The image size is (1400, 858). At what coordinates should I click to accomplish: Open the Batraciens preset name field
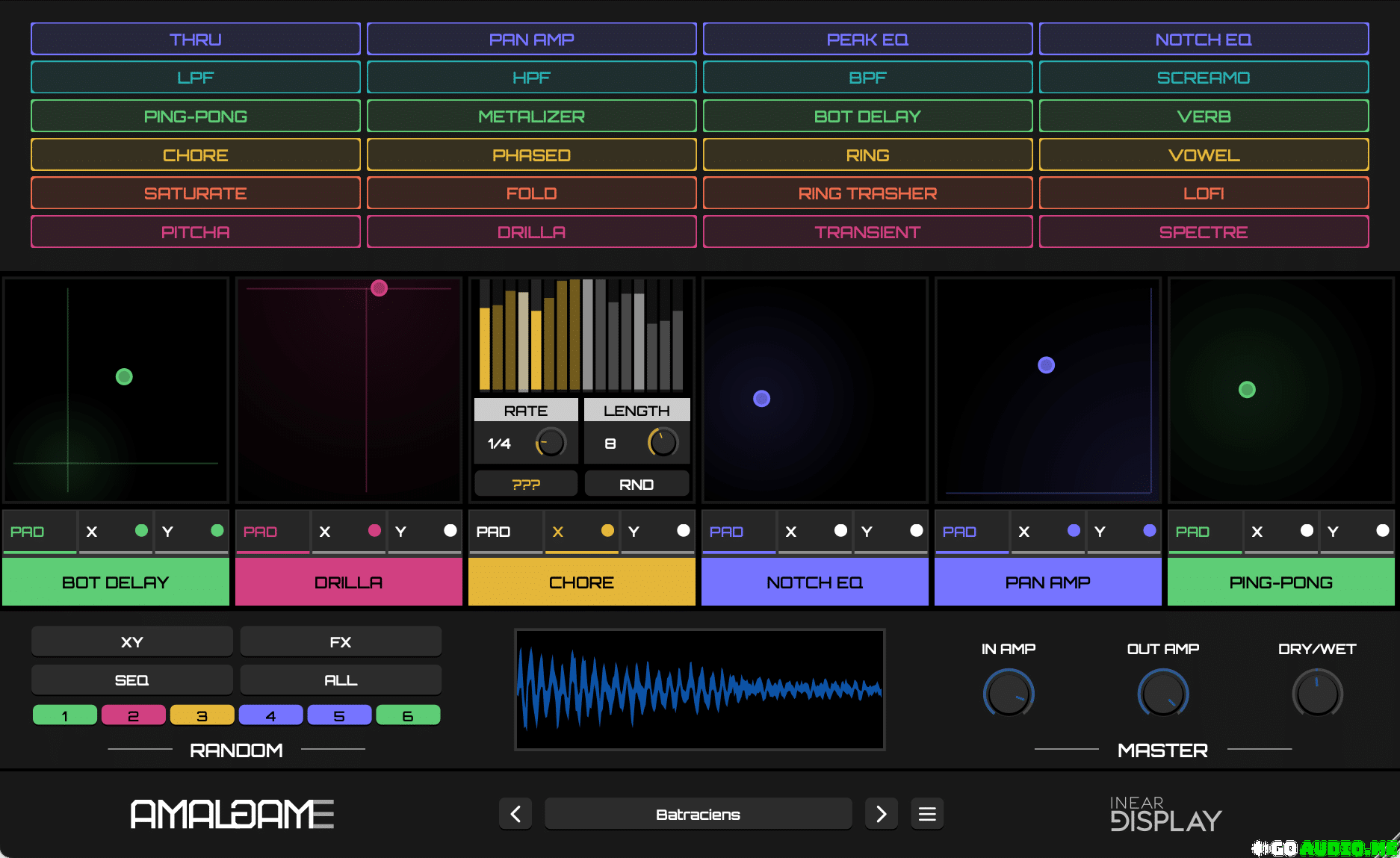coord(699,813)
